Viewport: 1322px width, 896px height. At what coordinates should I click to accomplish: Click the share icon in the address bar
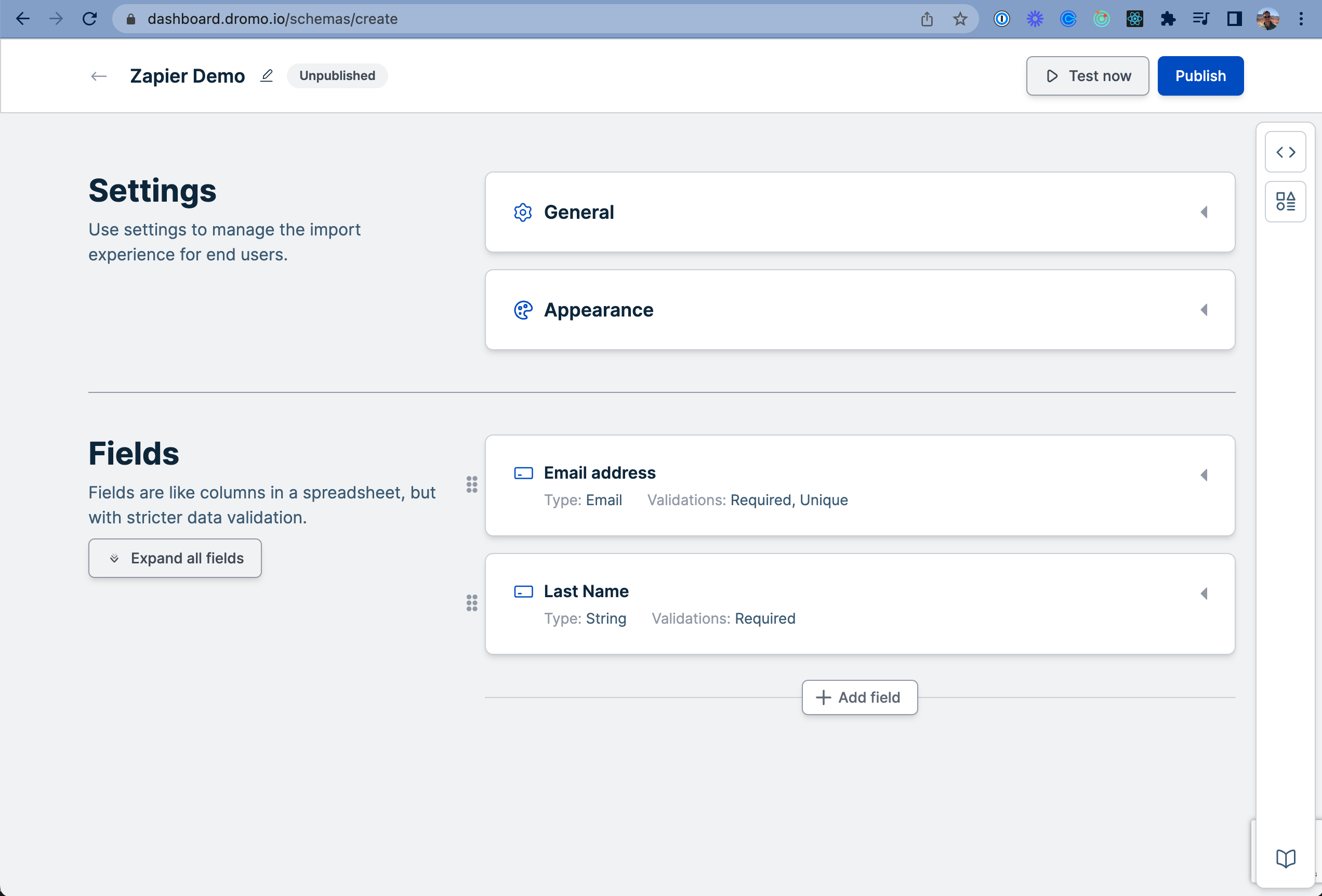point(927,19)
